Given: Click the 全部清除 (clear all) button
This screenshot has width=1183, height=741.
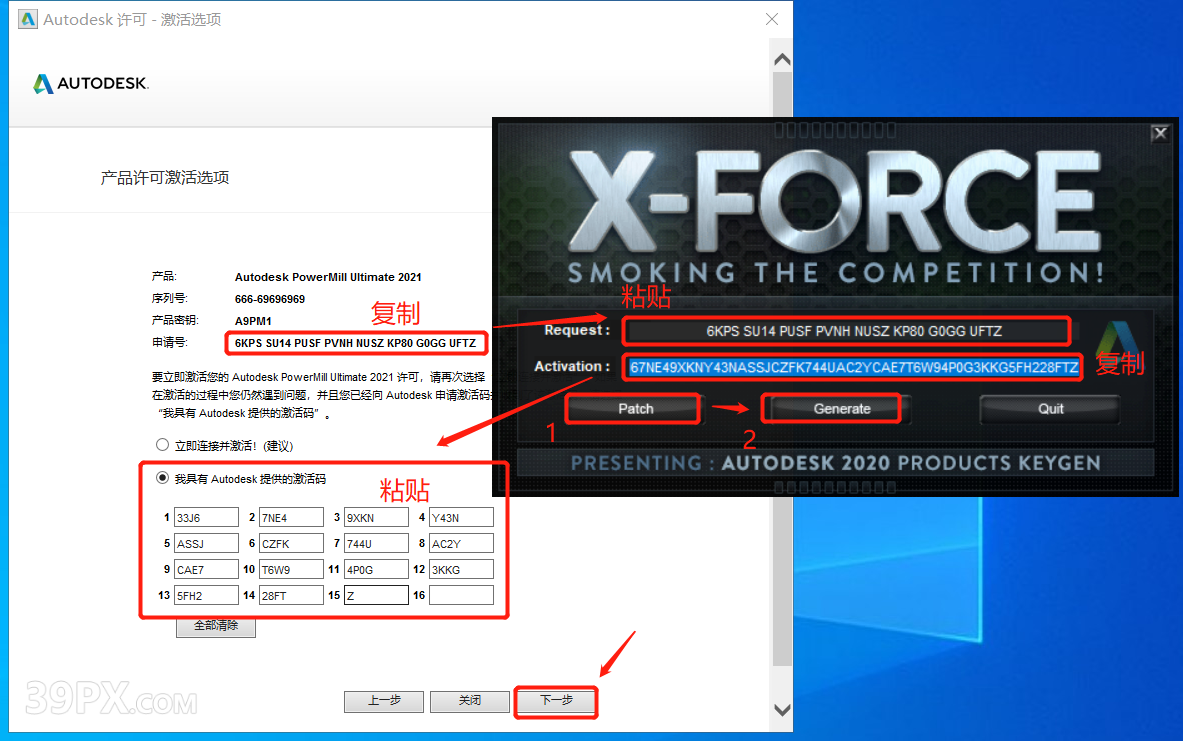Looking at the screenshot, I should point(216,626).
